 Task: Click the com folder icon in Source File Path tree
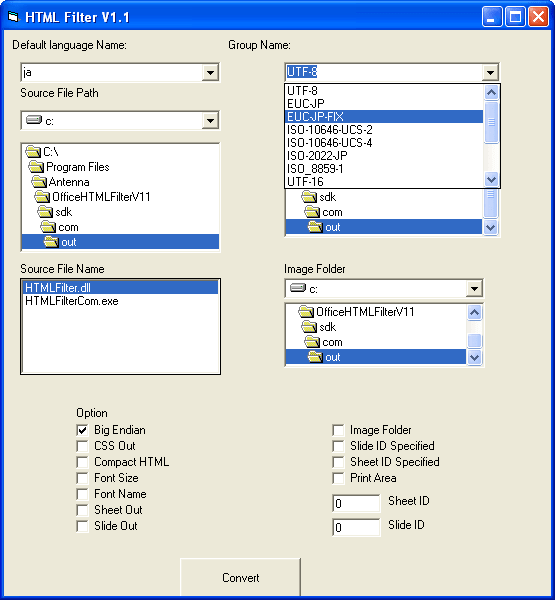click(48, 227)
